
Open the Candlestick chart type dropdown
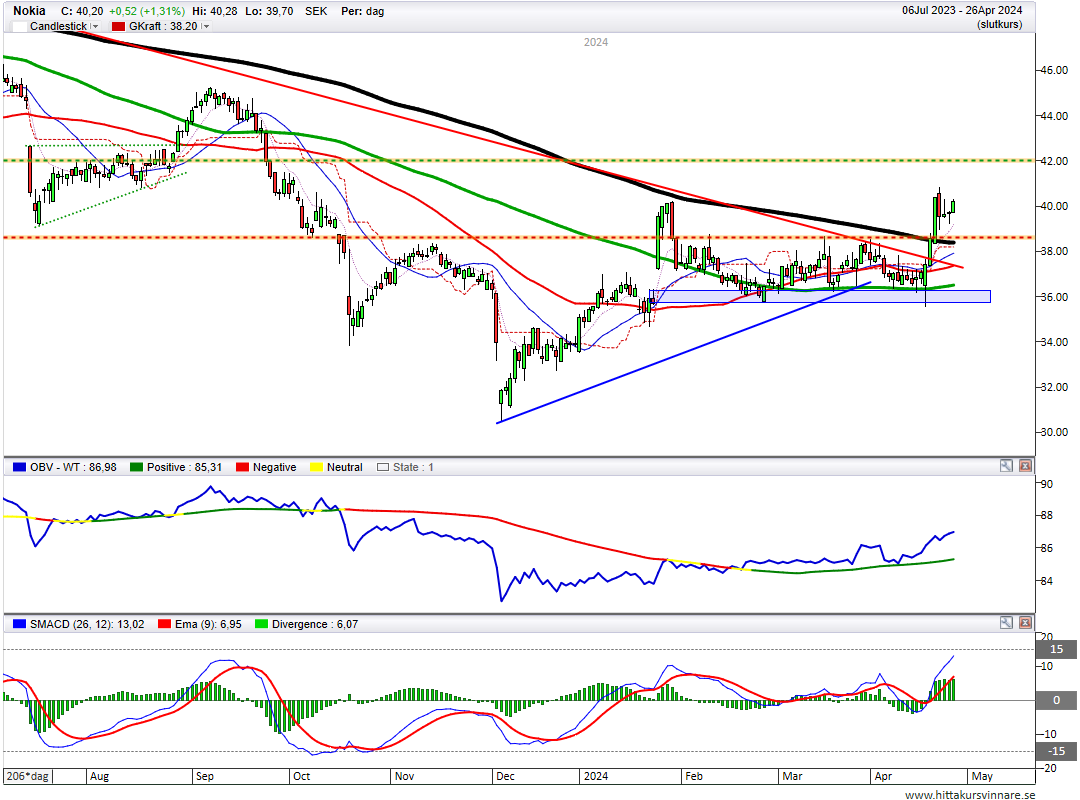pyautogui.click(x=95, y=26)
